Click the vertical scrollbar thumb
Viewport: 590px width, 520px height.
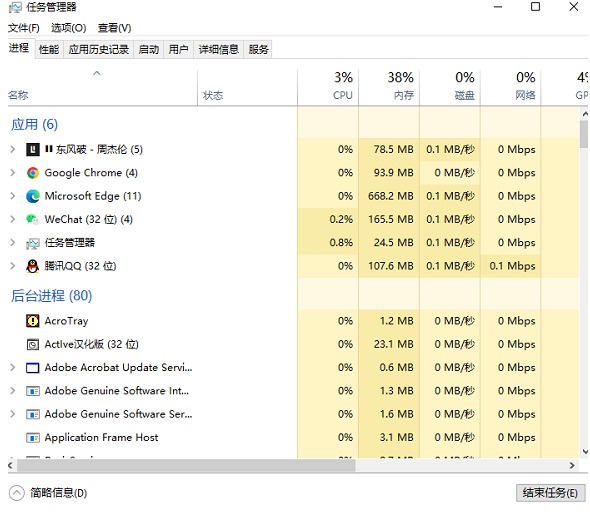point(584,134)
